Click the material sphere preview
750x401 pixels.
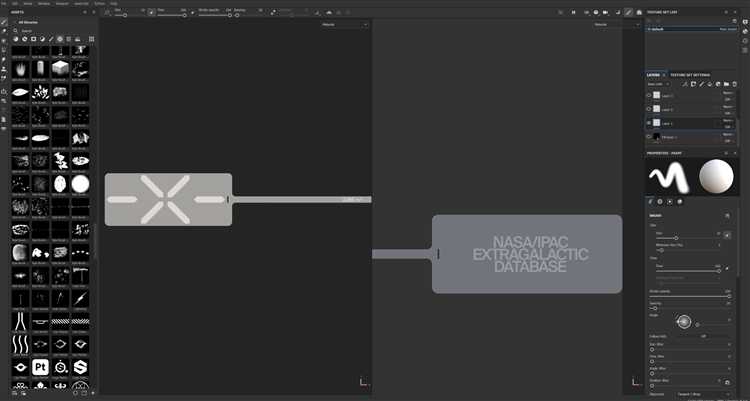tap(716, 176)
